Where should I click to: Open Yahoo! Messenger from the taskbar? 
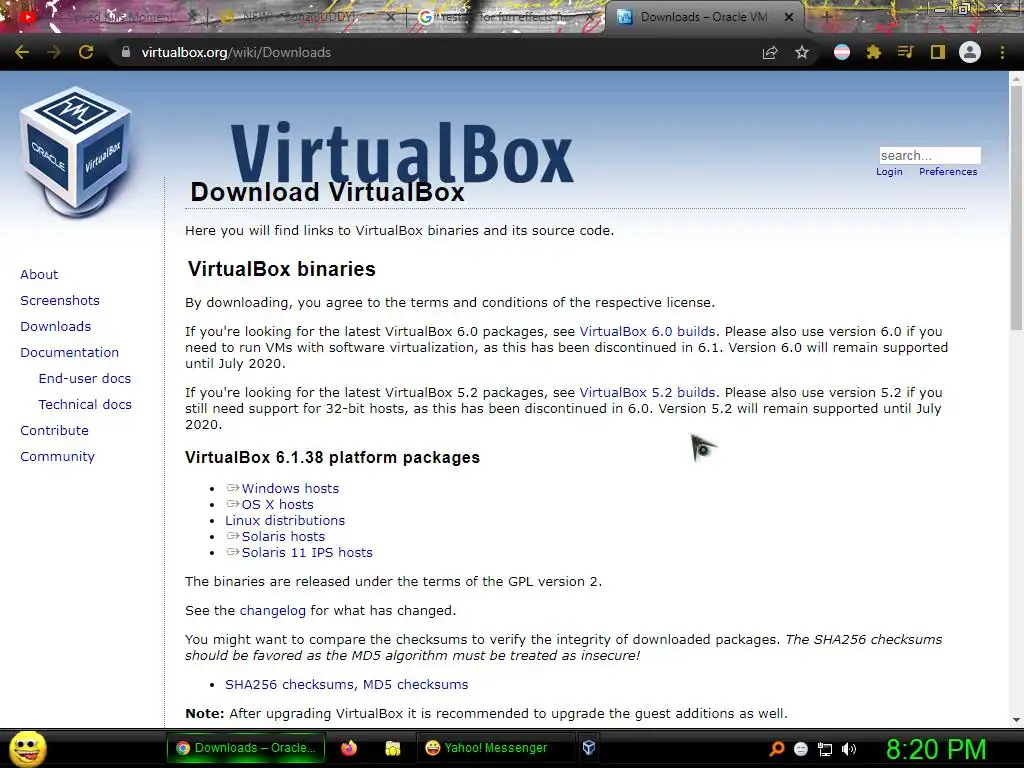point(495,748)
